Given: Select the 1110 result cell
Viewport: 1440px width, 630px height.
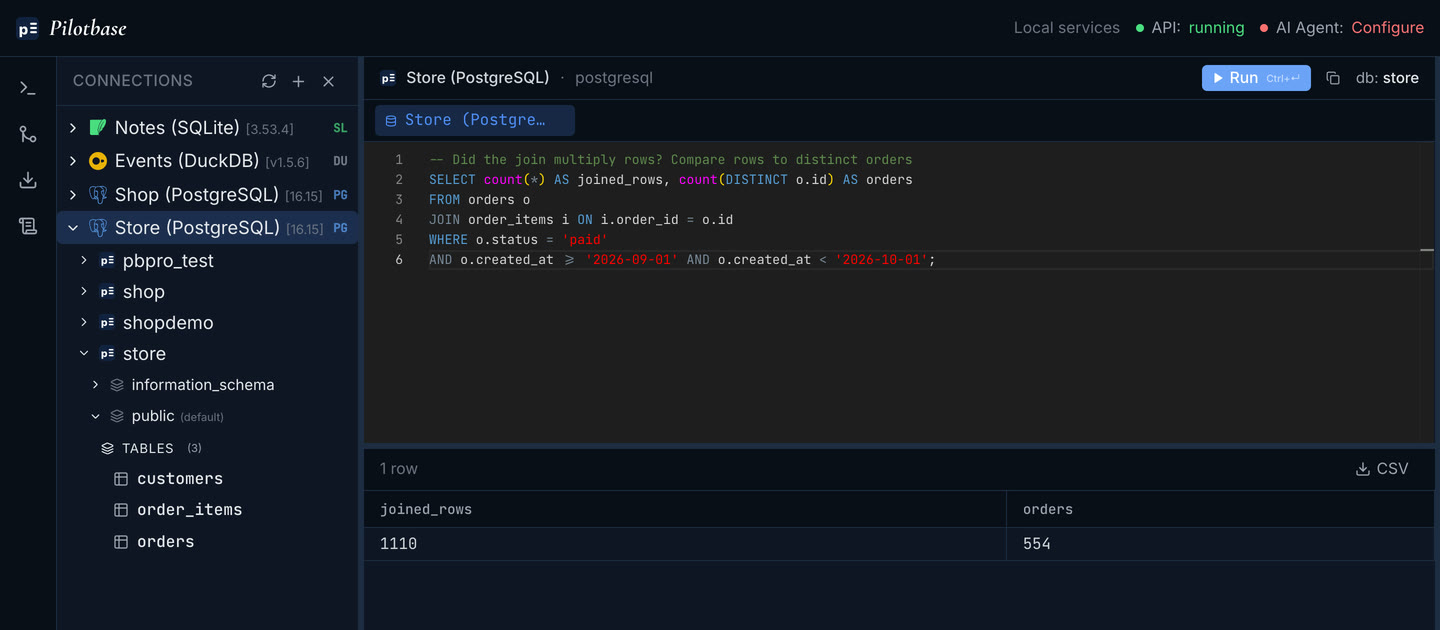Looking at the screenshot, I should click(x=685, y=544).
